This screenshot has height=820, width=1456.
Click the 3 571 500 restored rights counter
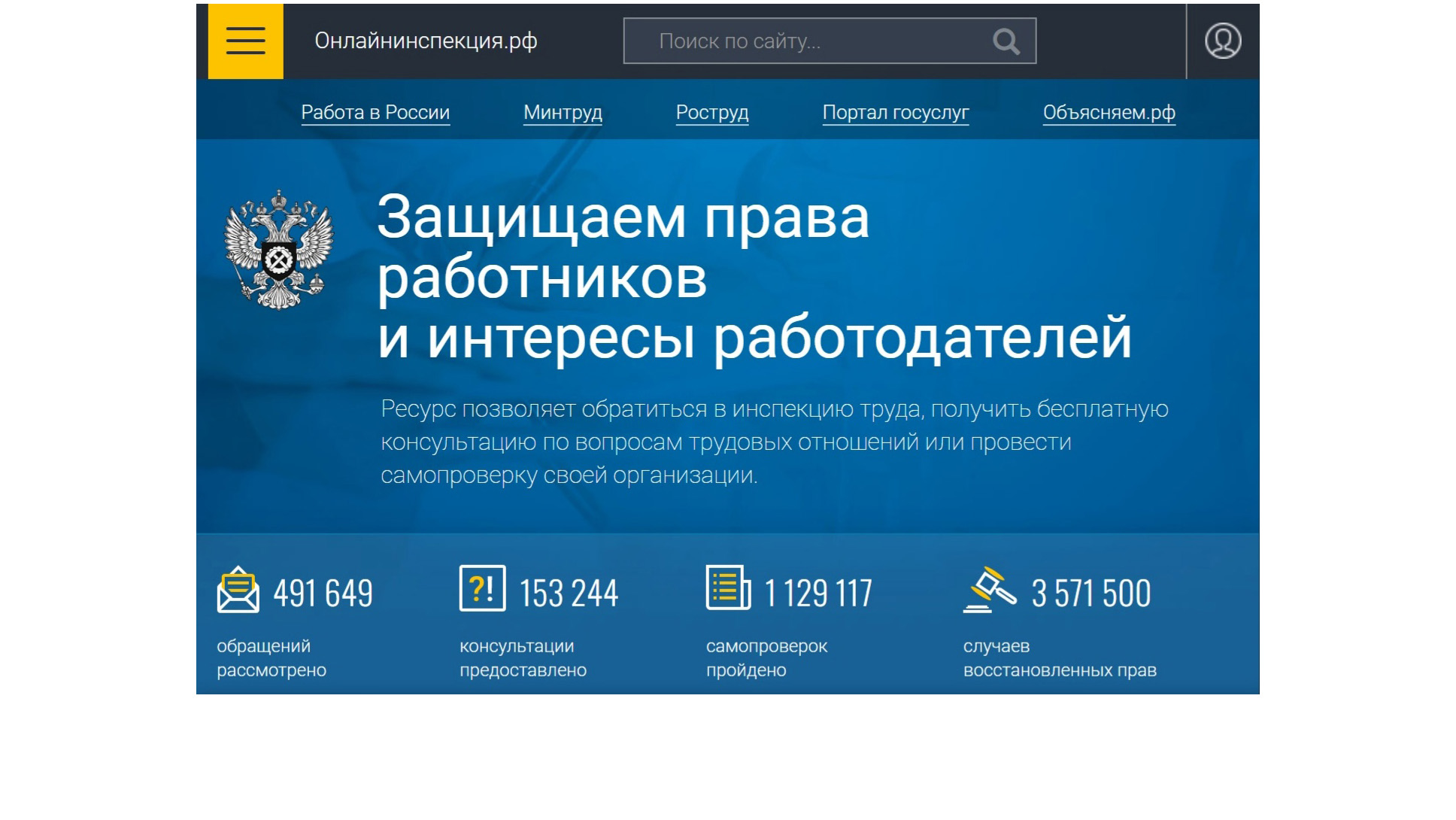[1090, 594]
